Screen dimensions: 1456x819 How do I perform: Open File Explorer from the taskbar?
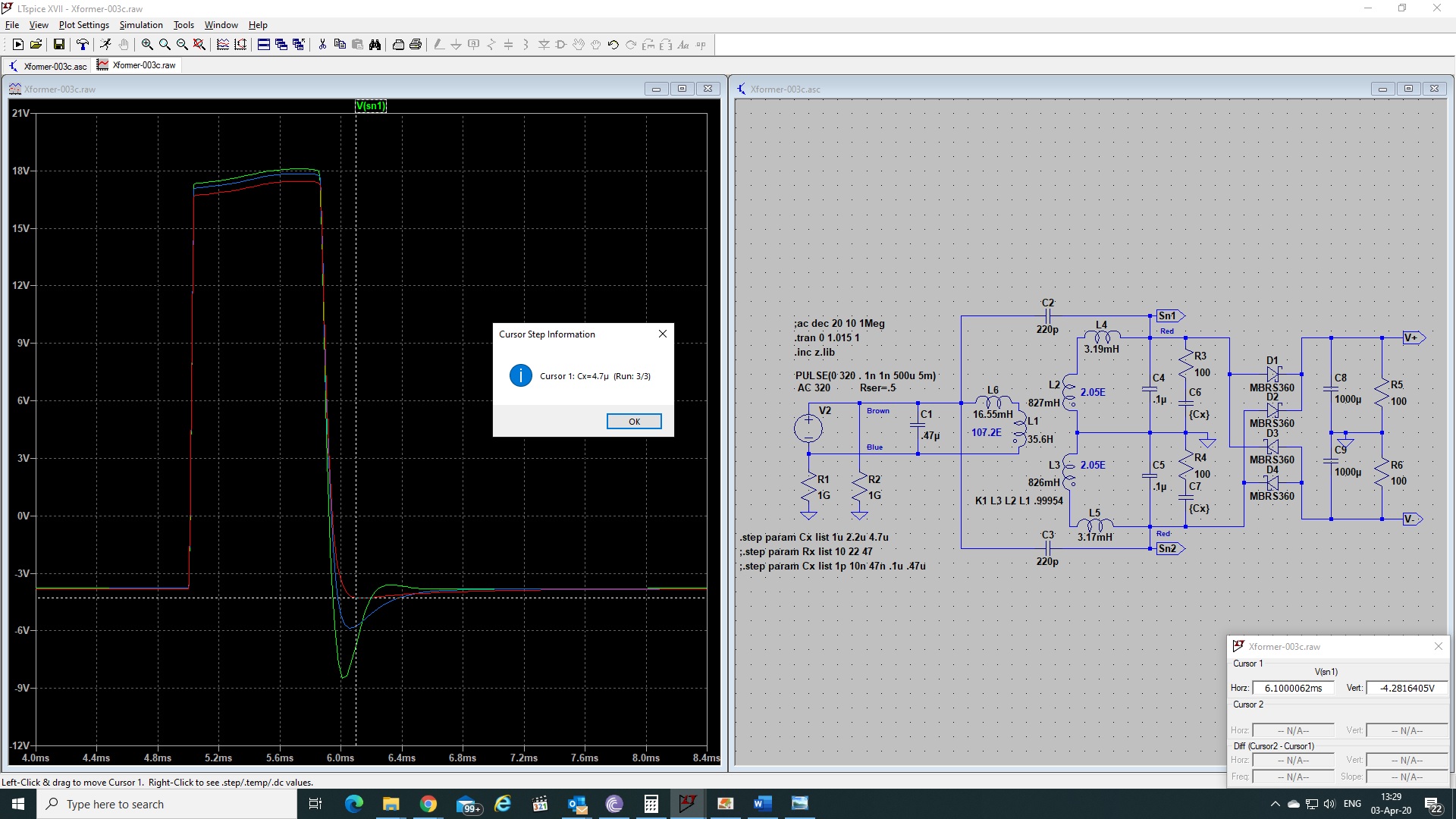click(391, 804)
